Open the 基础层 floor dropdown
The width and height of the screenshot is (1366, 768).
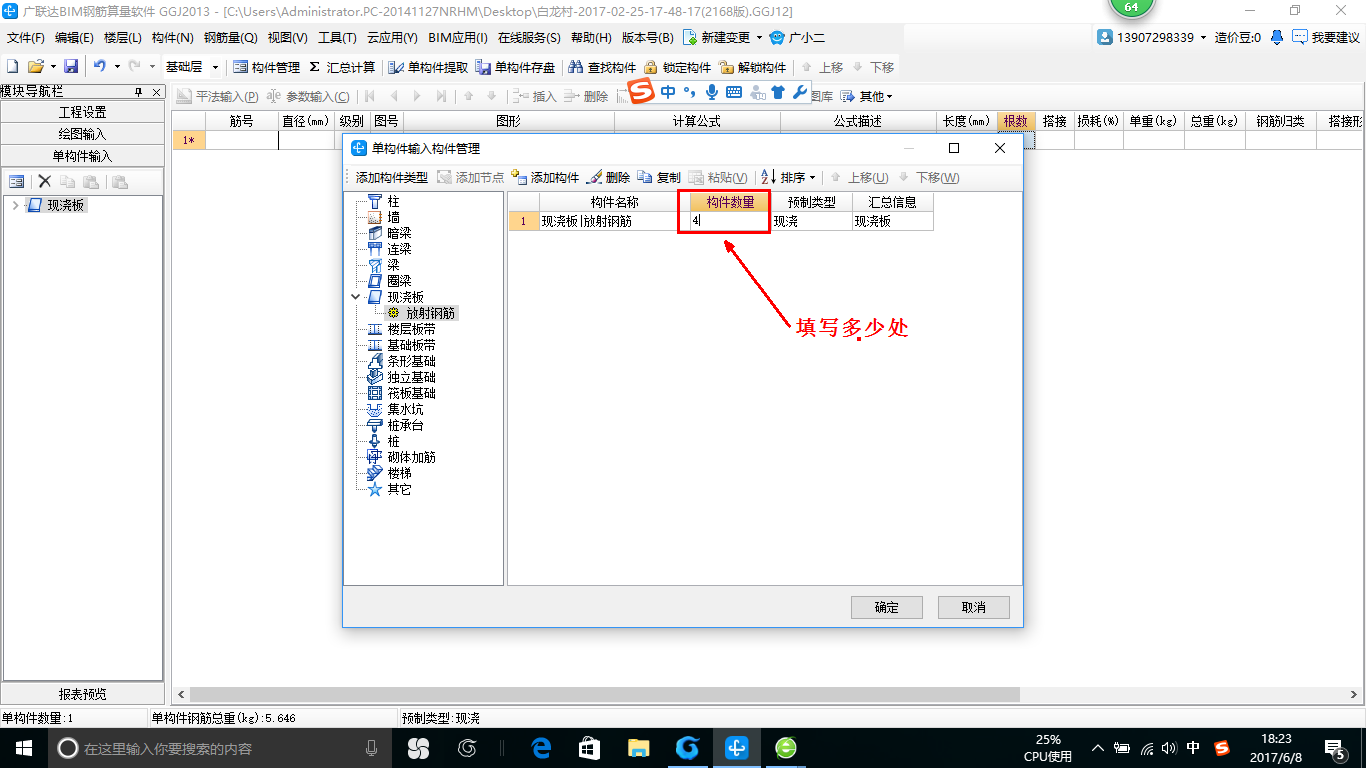[215, 67]
